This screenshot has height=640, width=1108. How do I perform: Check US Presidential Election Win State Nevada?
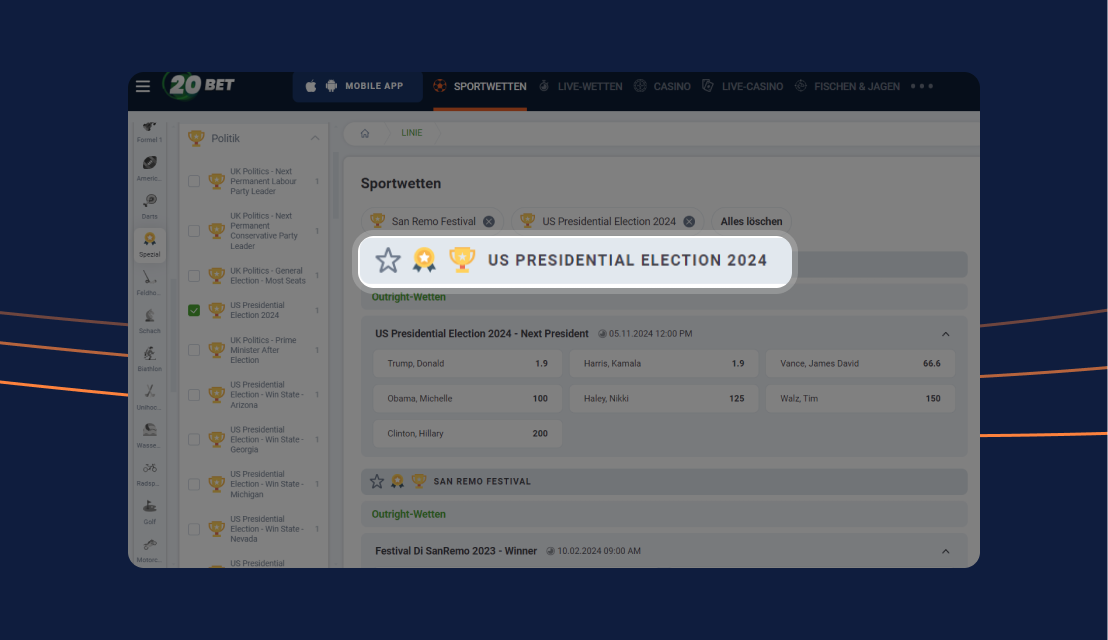(194, 529)
